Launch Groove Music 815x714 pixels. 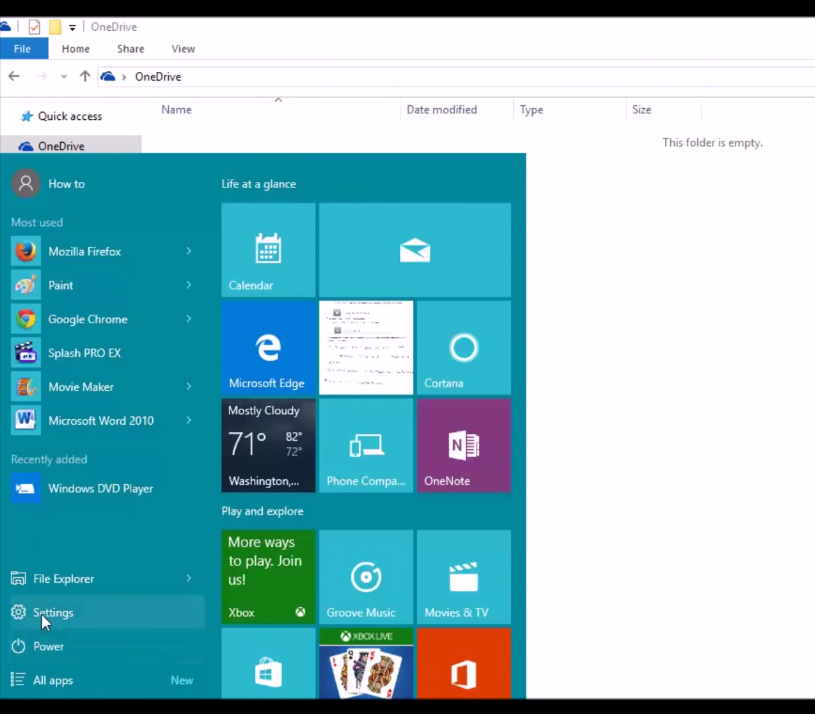pyautogui.click(x=365, y=577)
